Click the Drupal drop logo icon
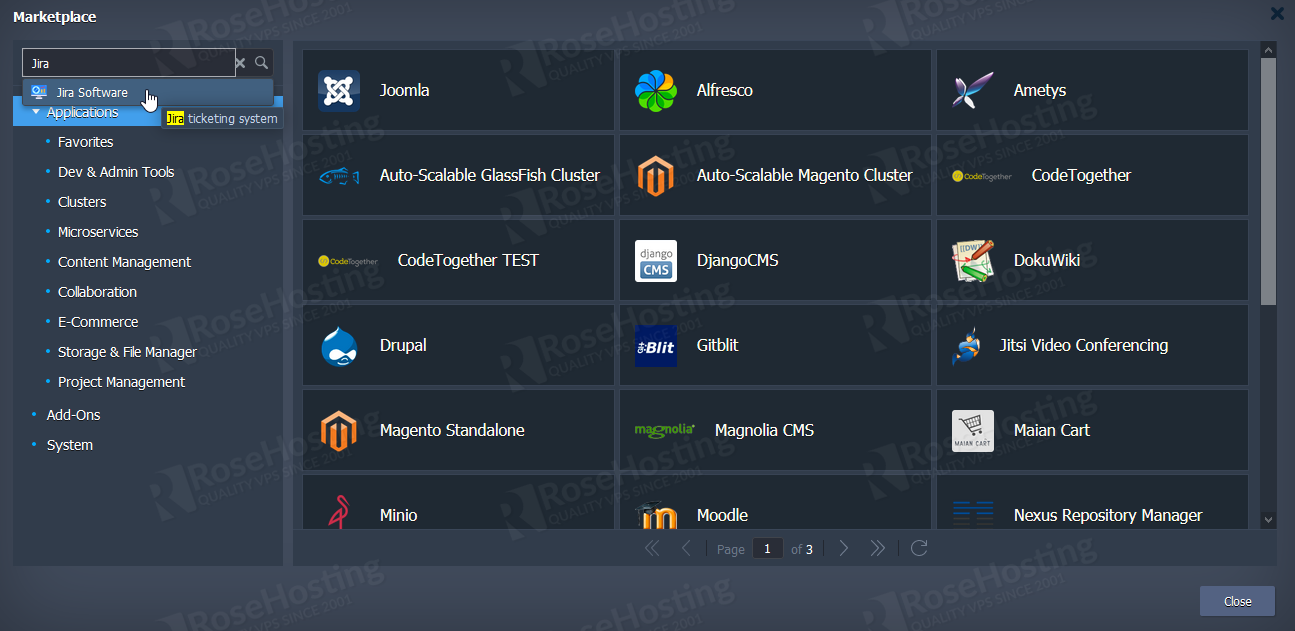Screen dimensions: 1295x631 (339, 346)
